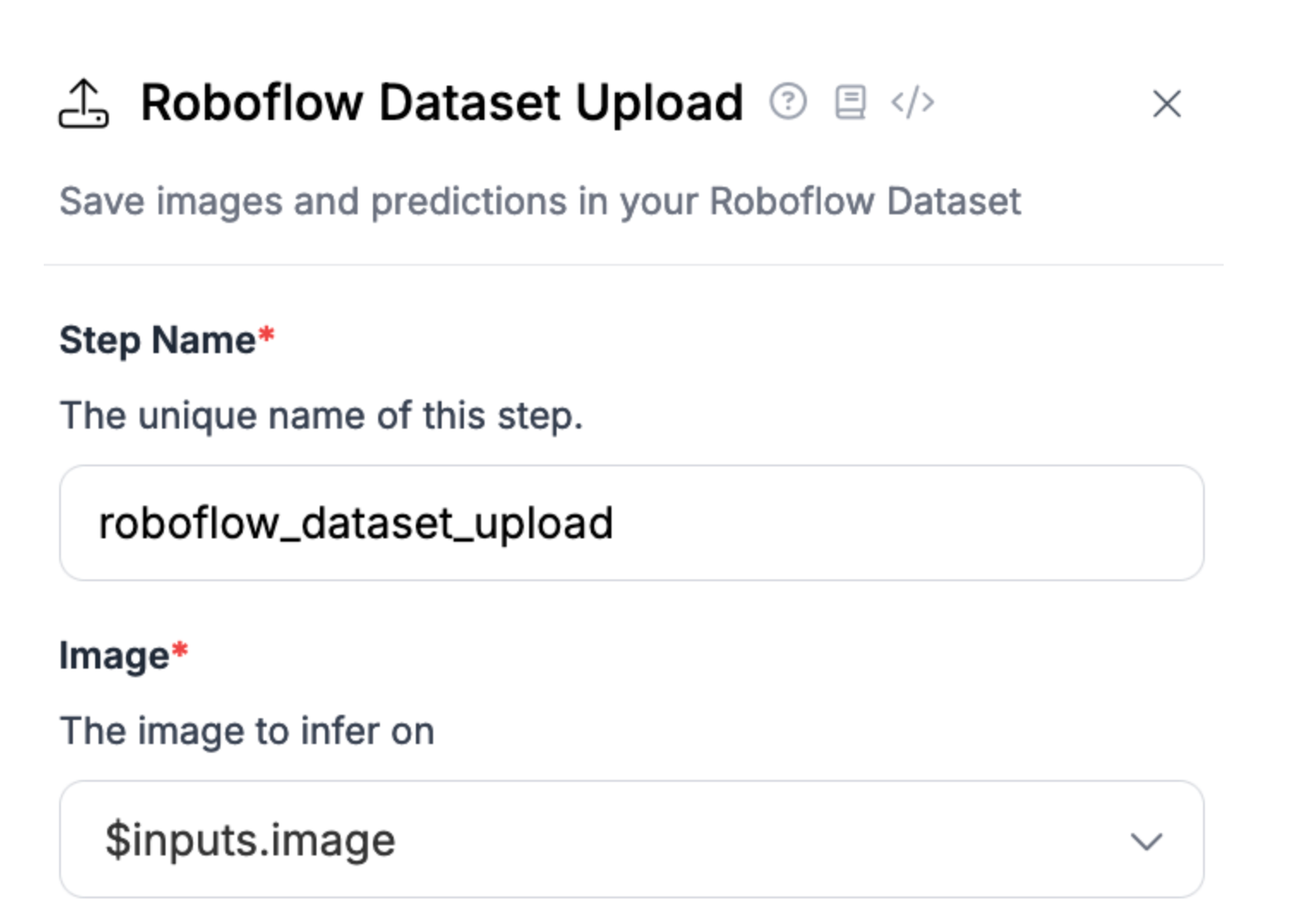1312x924 pixels.
Task: Click "The image to infer on" hint text
Action: (x=247, y=731)
